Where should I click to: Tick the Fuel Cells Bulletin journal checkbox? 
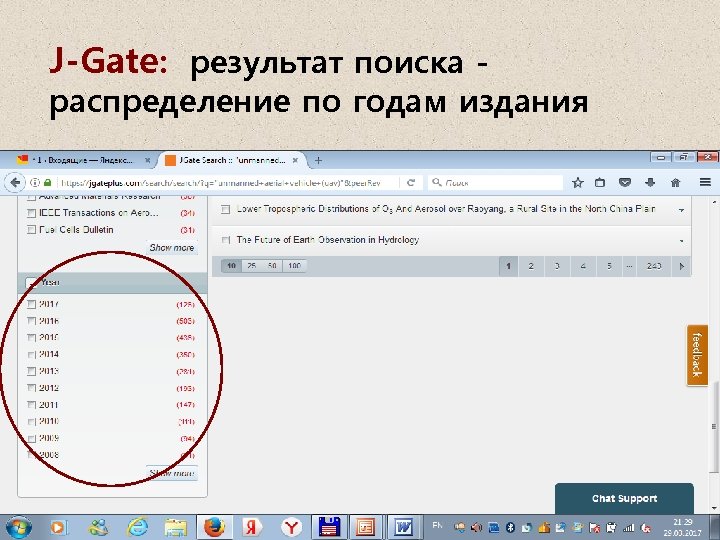tap(31, 230)
